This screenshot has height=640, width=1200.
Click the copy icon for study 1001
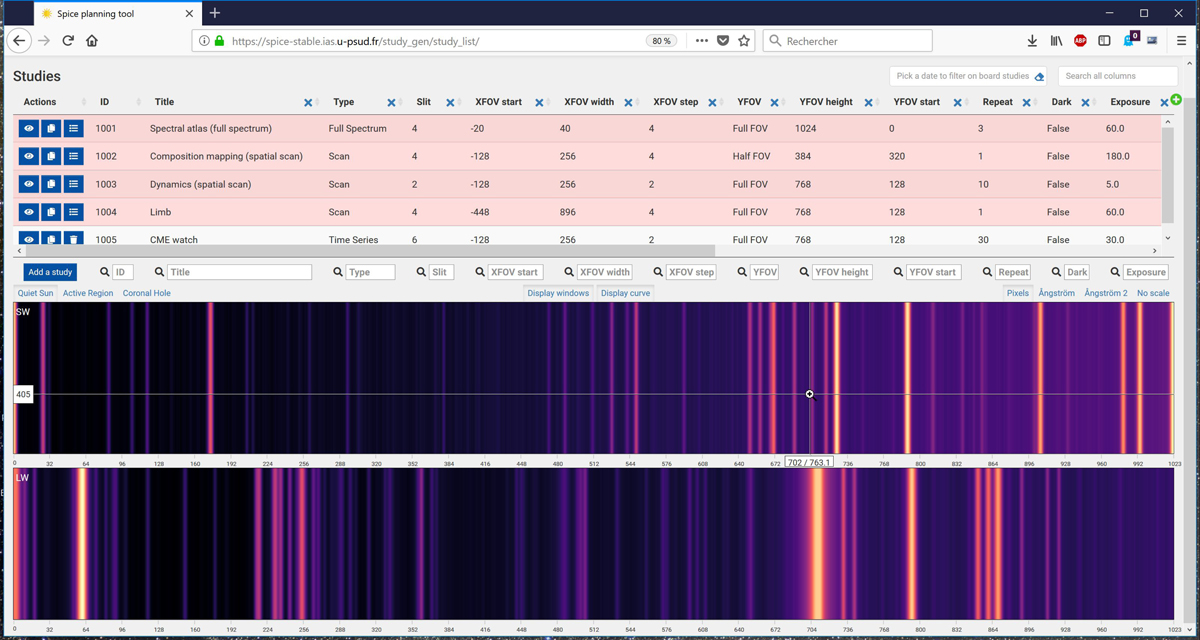[51, 129]
